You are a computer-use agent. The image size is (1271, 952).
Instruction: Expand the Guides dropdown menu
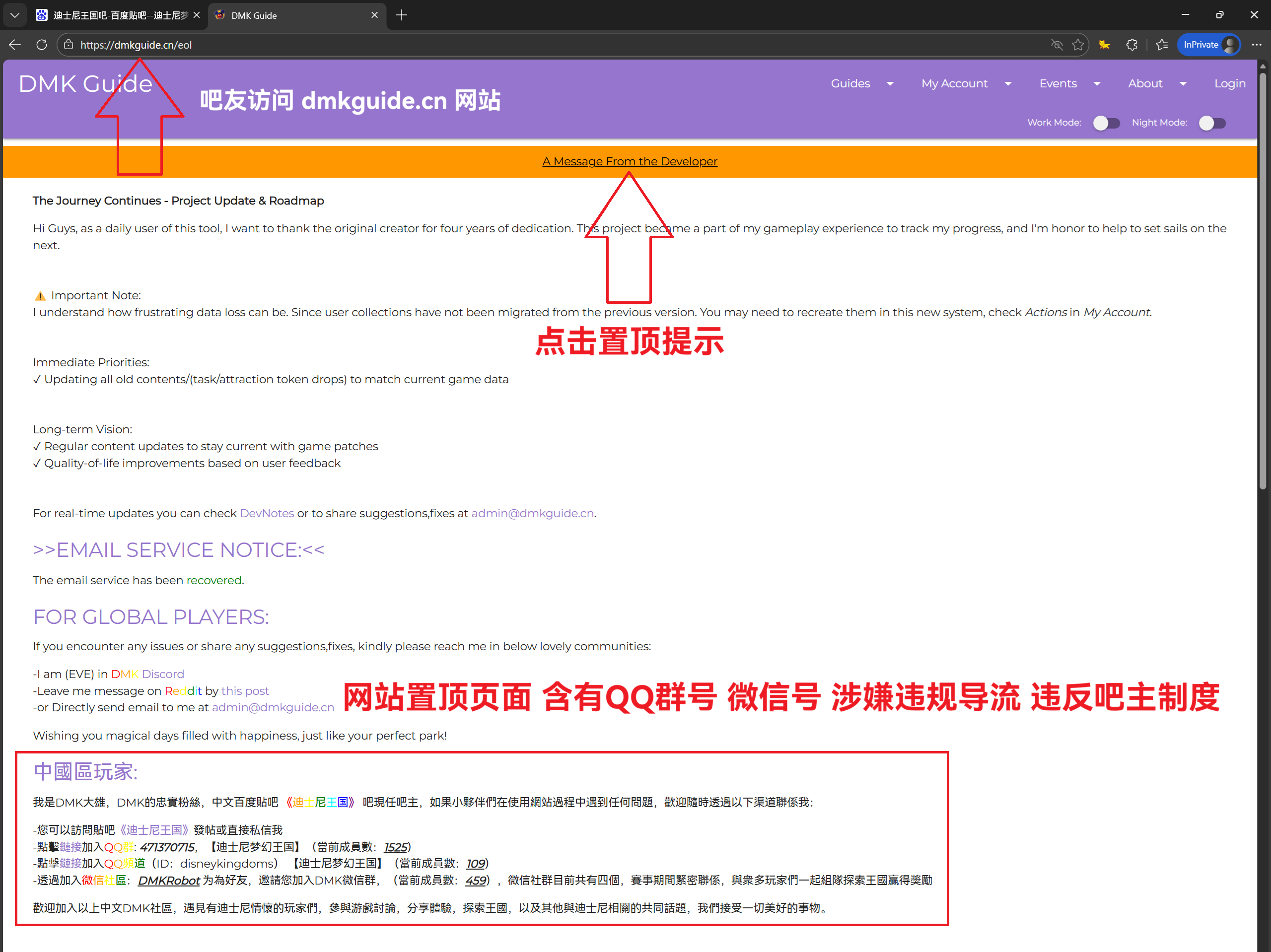tap(861, 84)
